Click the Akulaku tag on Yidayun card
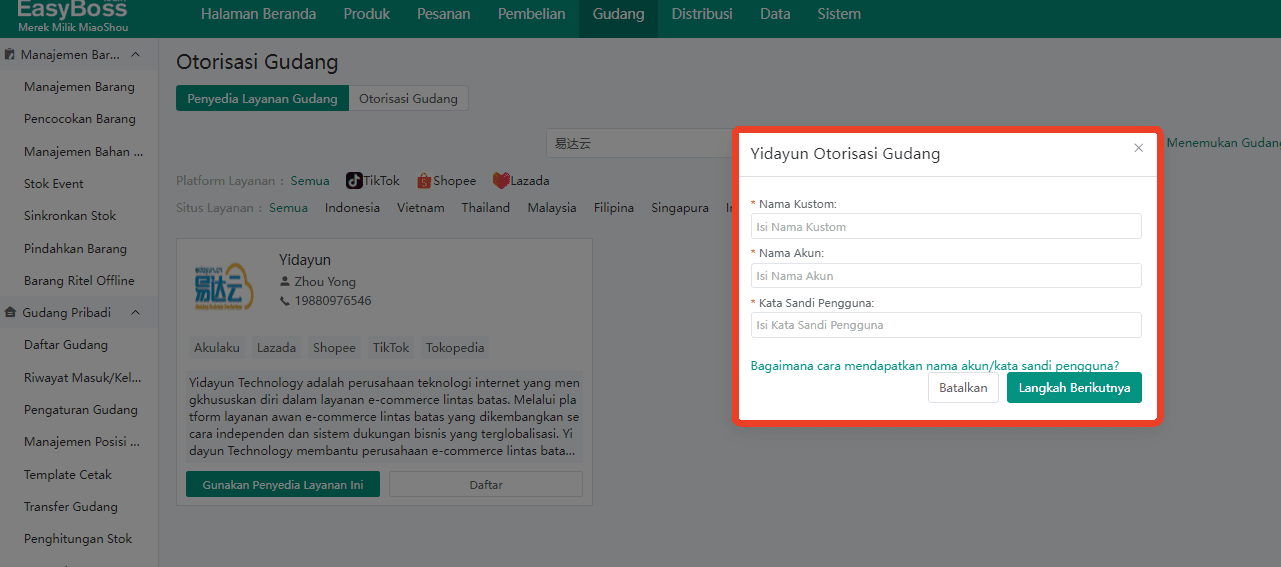The width and height of the screenshot is (1281, 567). 217,348
